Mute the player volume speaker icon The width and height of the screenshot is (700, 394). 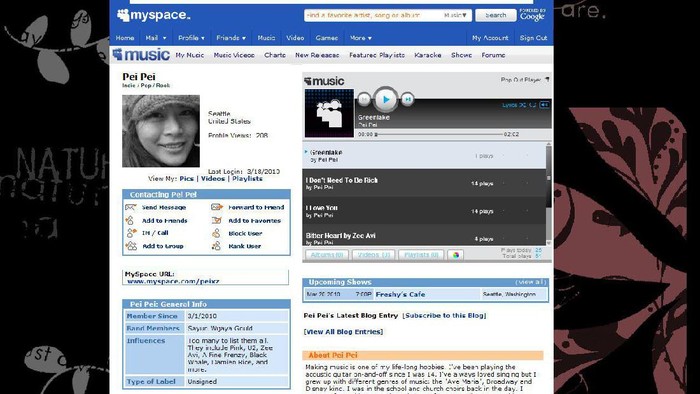544,105
